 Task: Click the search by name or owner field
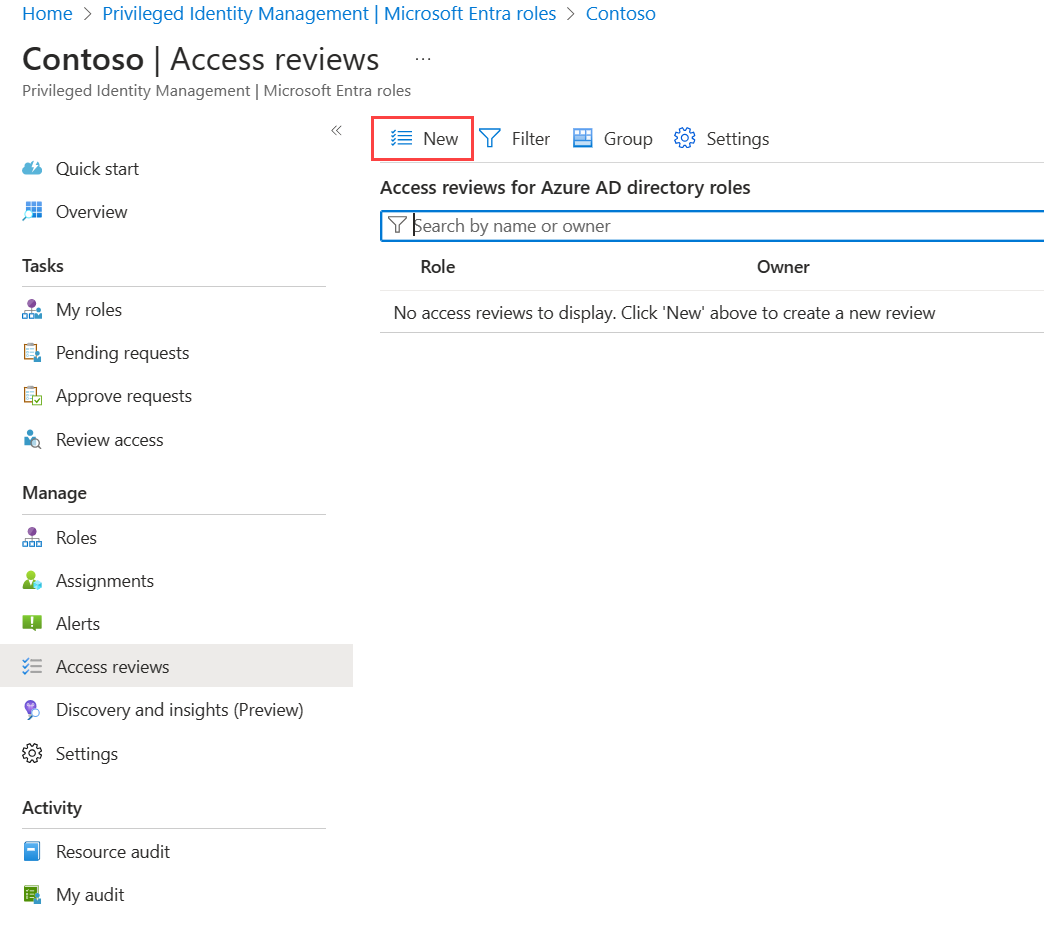pos(700,225)
